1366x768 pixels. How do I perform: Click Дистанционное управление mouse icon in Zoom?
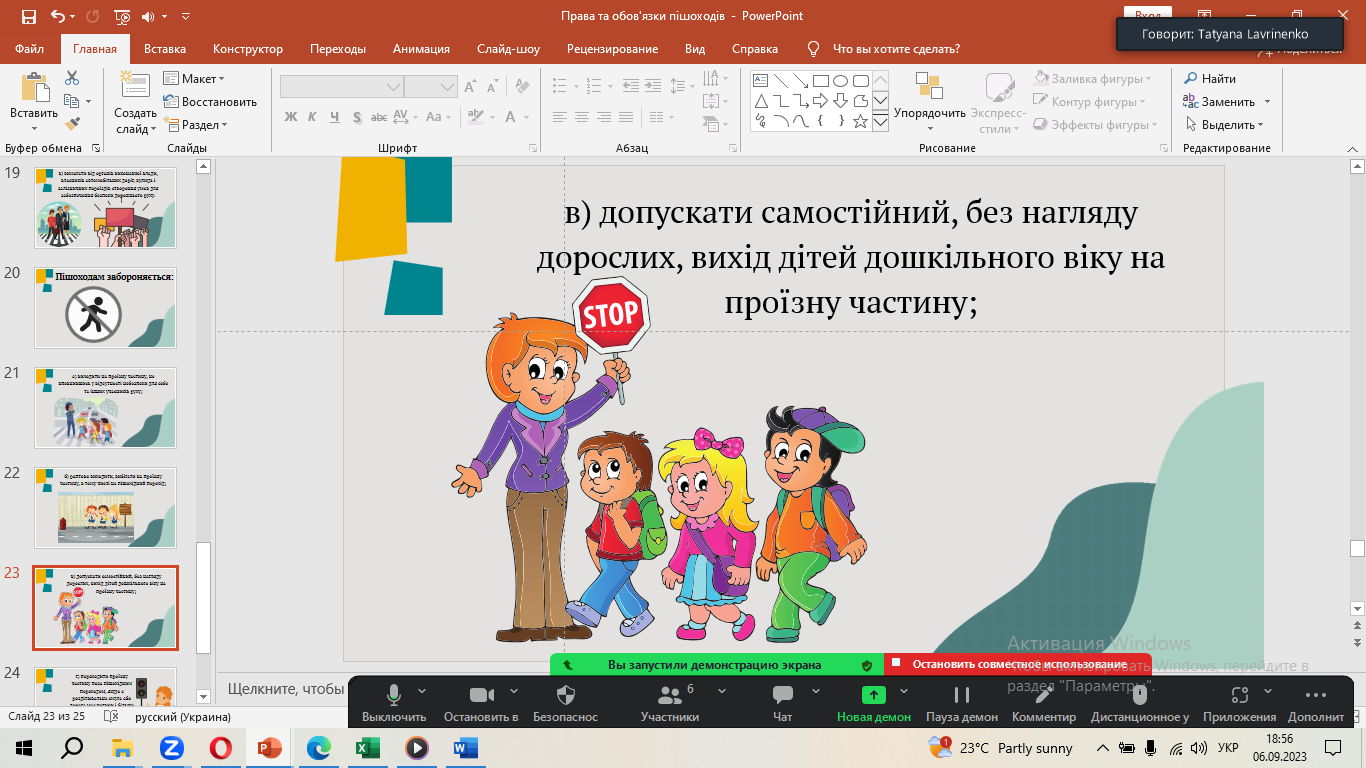tap(1139, 695)
